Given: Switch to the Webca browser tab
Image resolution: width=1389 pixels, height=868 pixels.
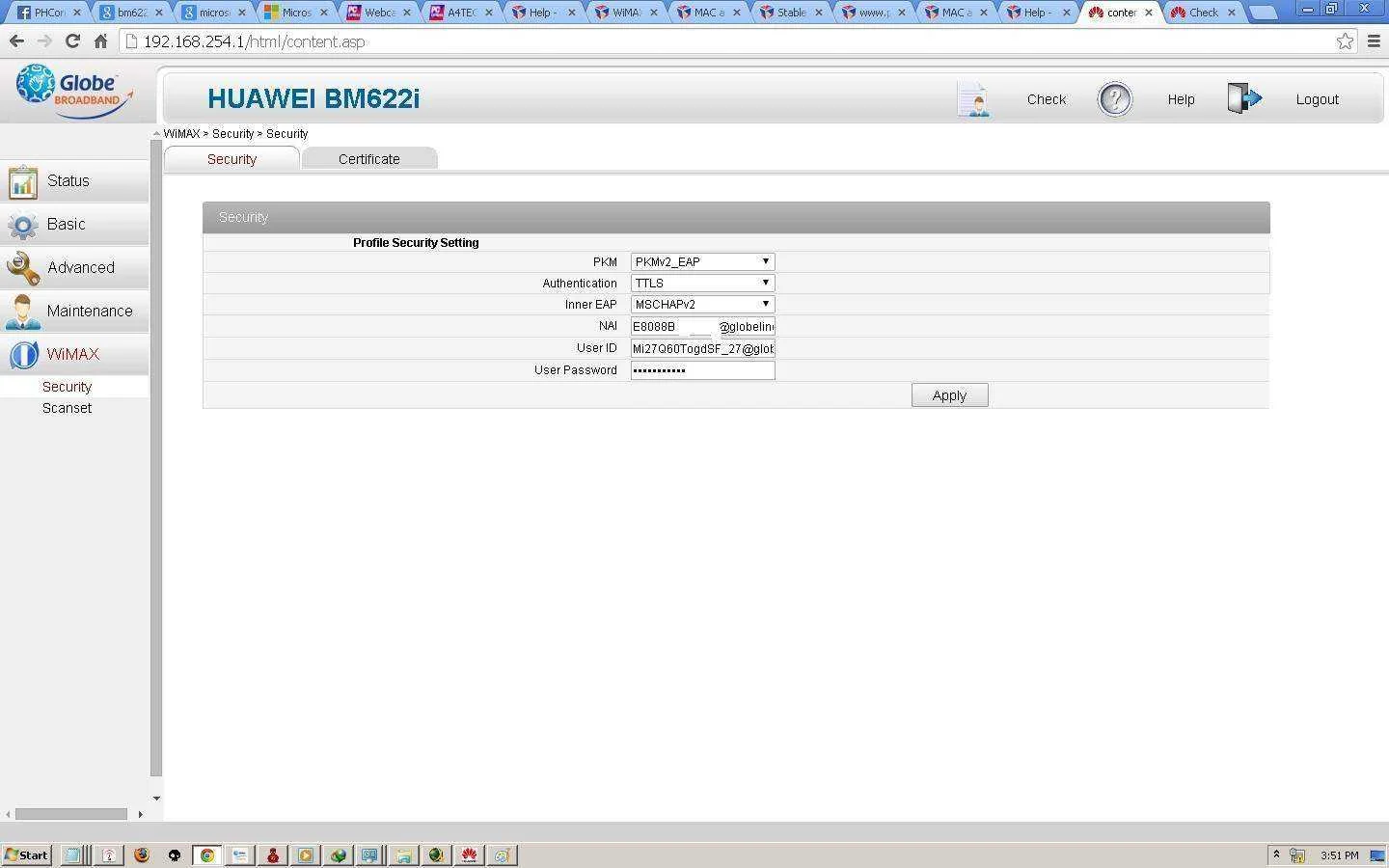Looking at the screenshot, I should click(378, 13).
